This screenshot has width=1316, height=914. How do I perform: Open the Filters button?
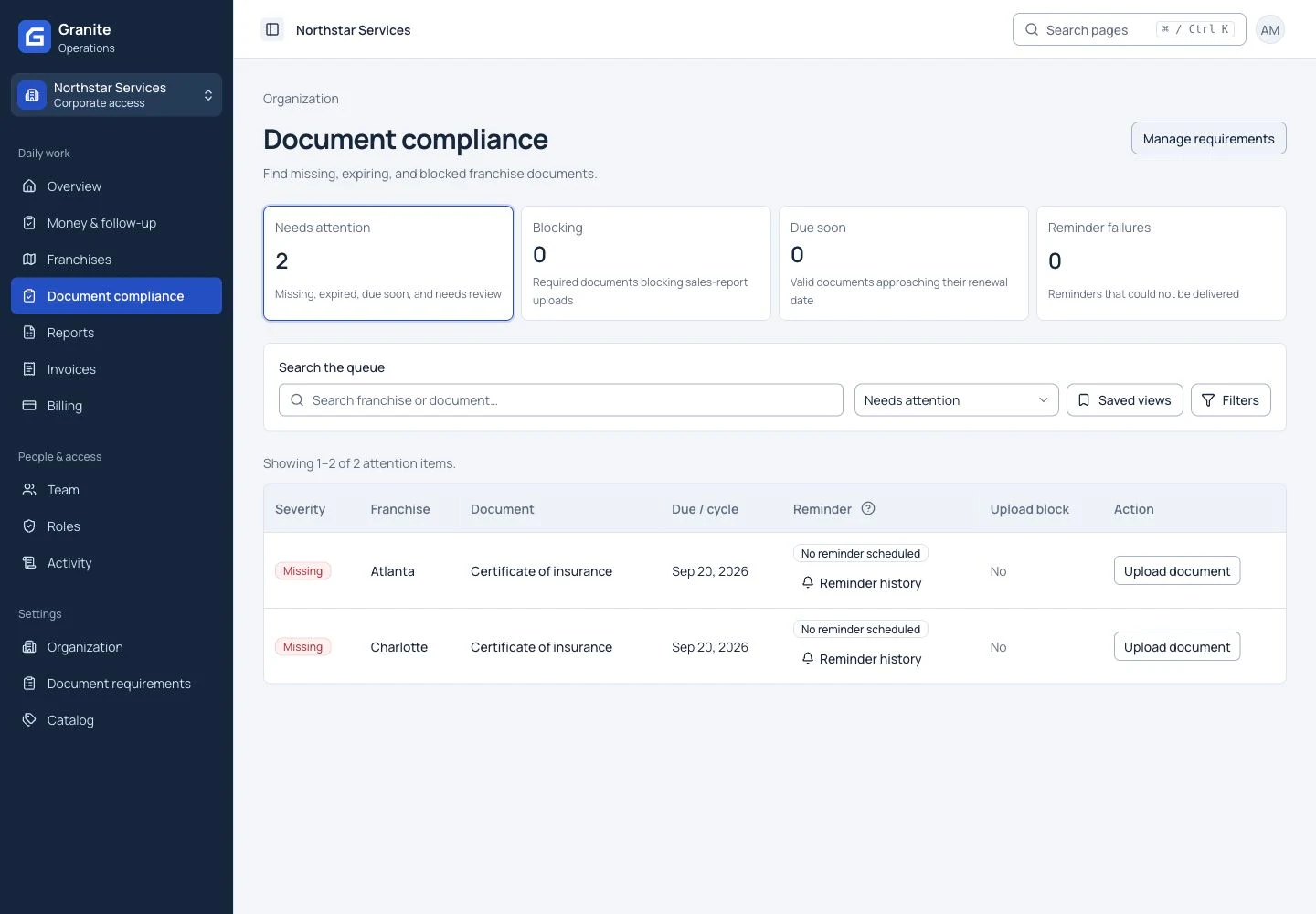click(x=1231, y=400)
